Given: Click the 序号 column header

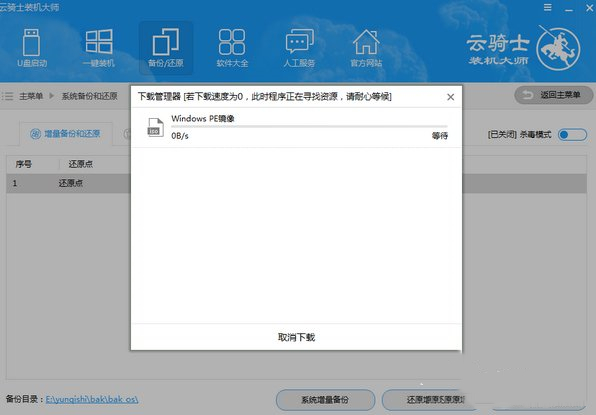Looking at the screenshot, I should coord(24,164).
